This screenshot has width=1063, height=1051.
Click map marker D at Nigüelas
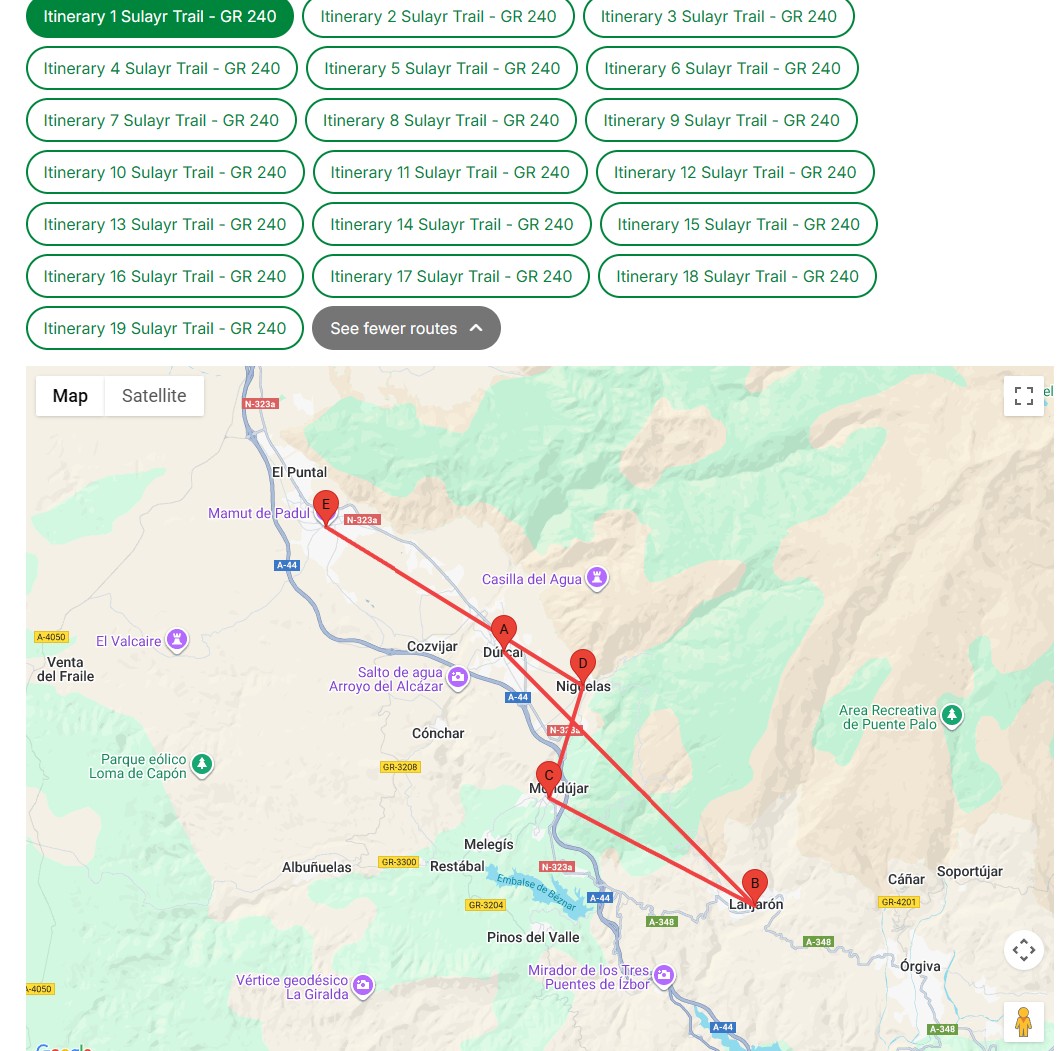[x=582, y=664]
